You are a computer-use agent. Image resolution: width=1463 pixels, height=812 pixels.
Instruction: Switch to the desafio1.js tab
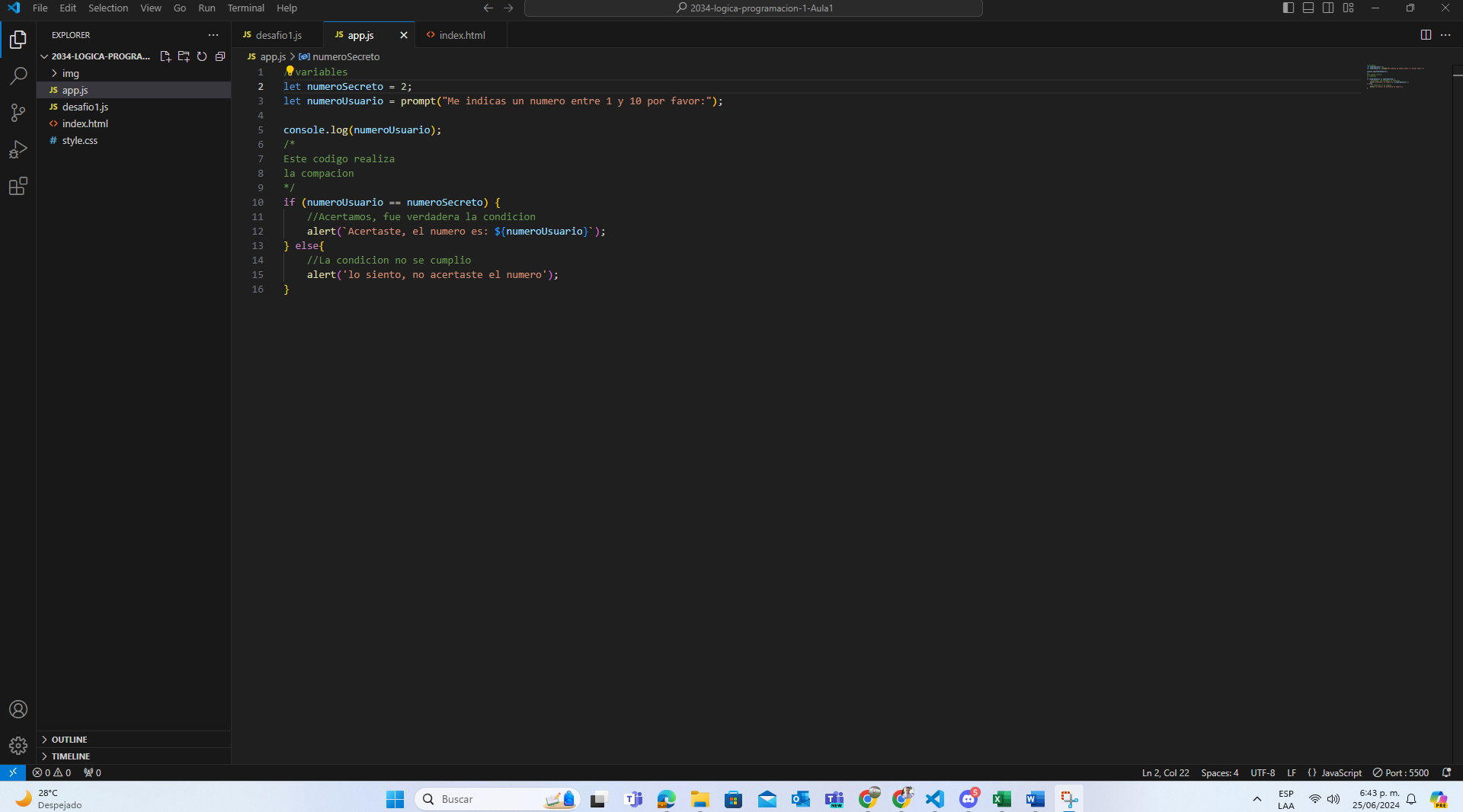[277, 35]
